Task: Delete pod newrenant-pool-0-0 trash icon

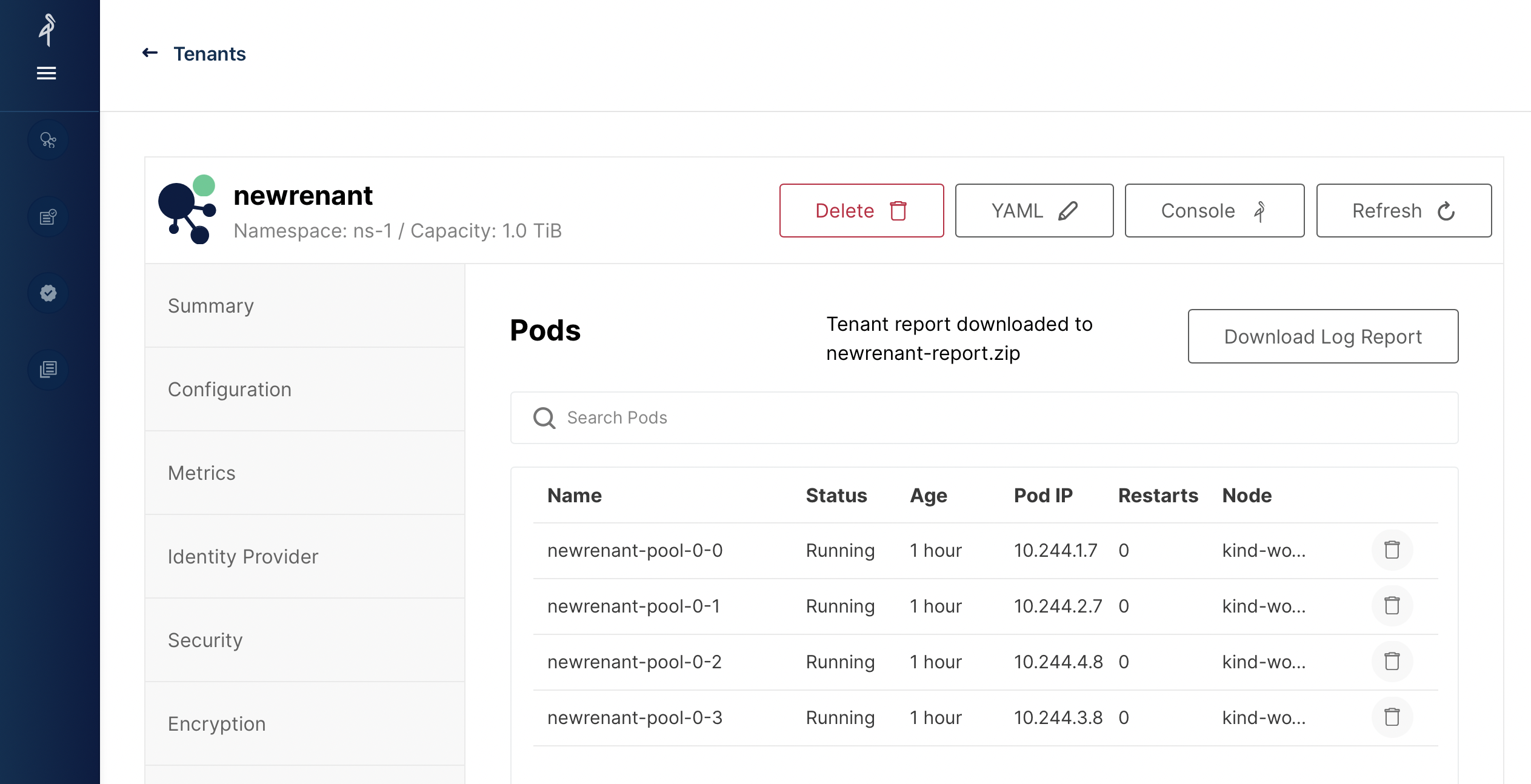Action: click(x=1392, y=550)
